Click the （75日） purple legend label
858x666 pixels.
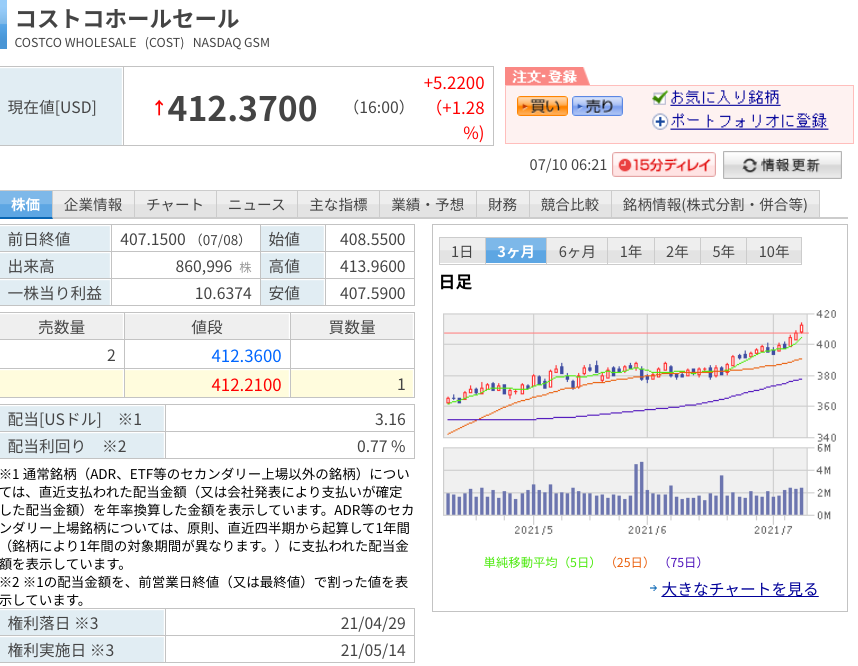[x=683, y=563]
